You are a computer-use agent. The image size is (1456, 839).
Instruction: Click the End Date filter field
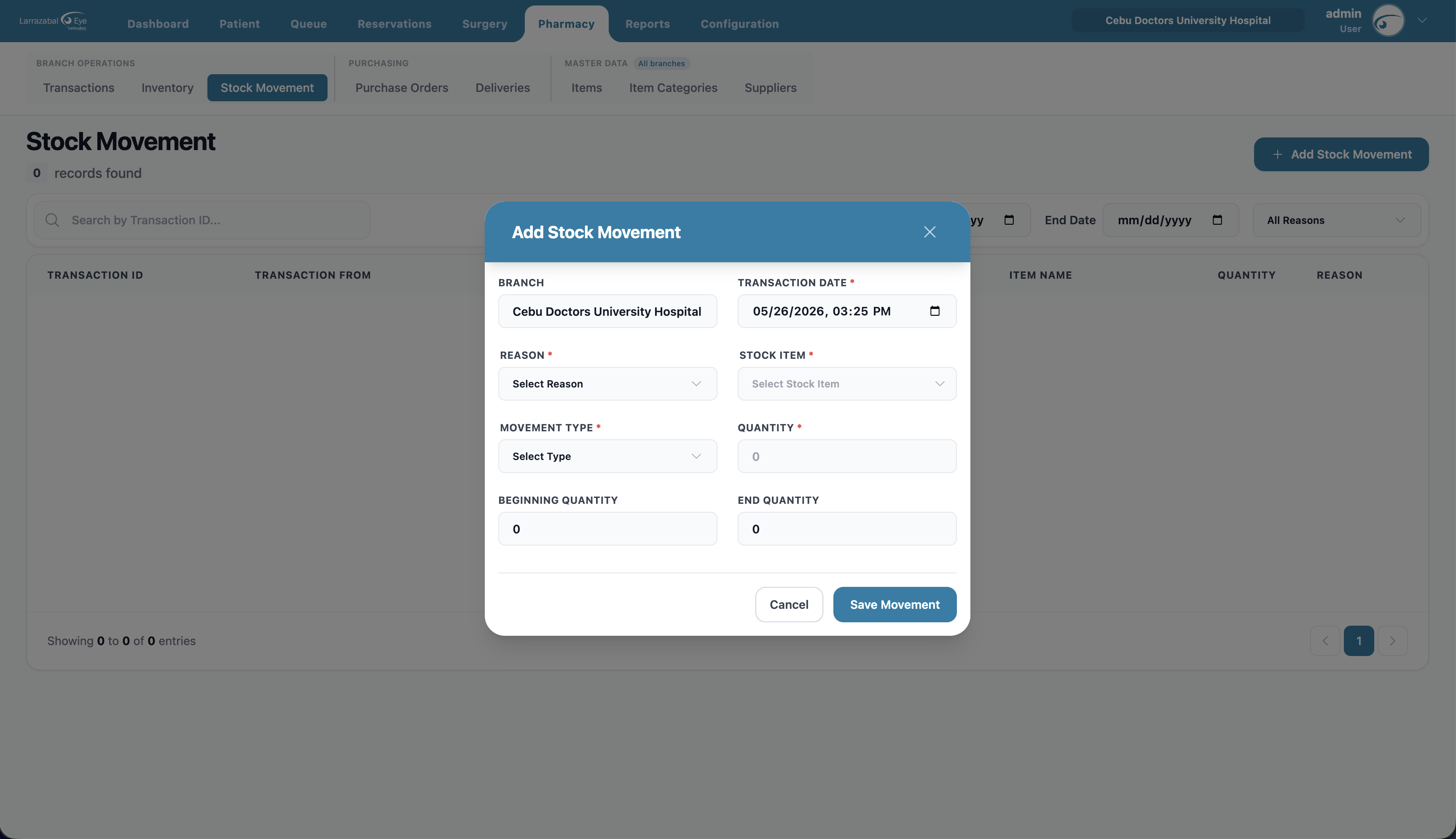[x=1170, y=220]
